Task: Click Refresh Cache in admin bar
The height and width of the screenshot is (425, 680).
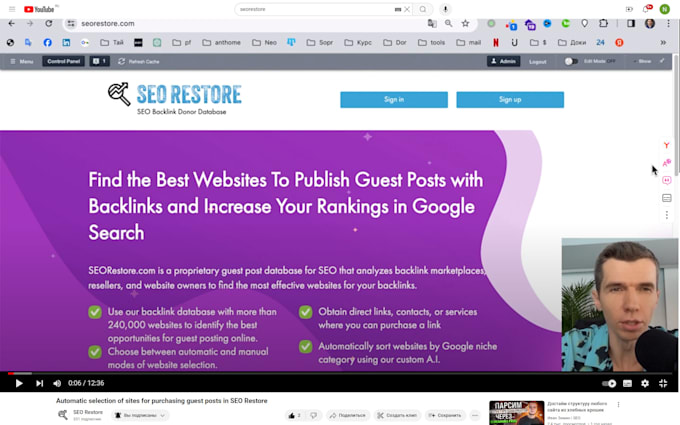Action: coord(139,62)
